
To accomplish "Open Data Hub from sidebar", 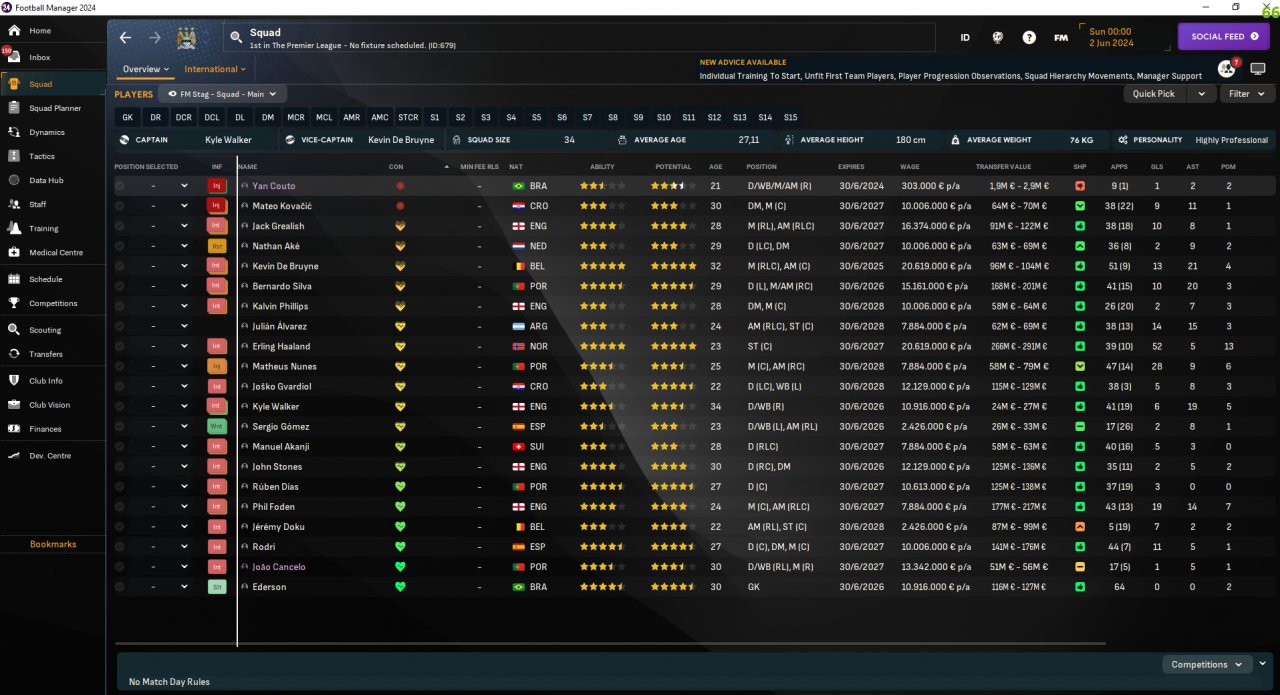I will [46, 180].
